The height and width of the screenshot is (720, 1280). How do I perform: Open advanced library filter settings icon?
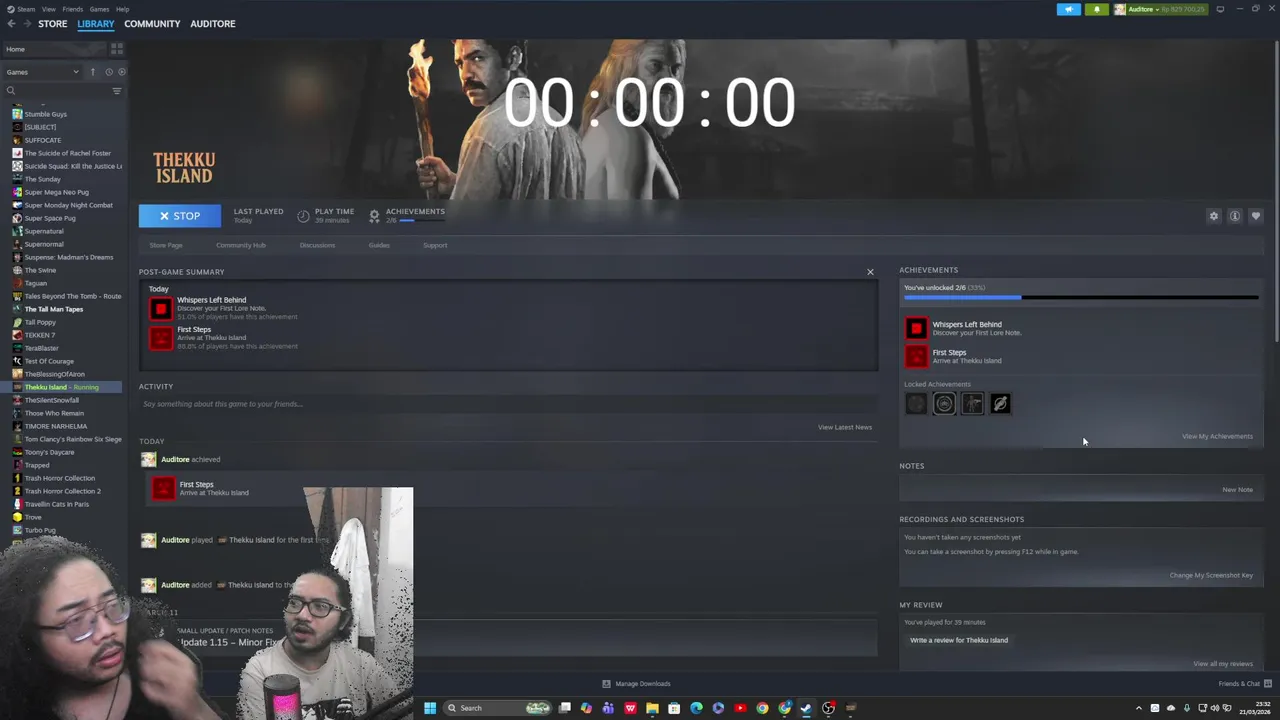117,91
